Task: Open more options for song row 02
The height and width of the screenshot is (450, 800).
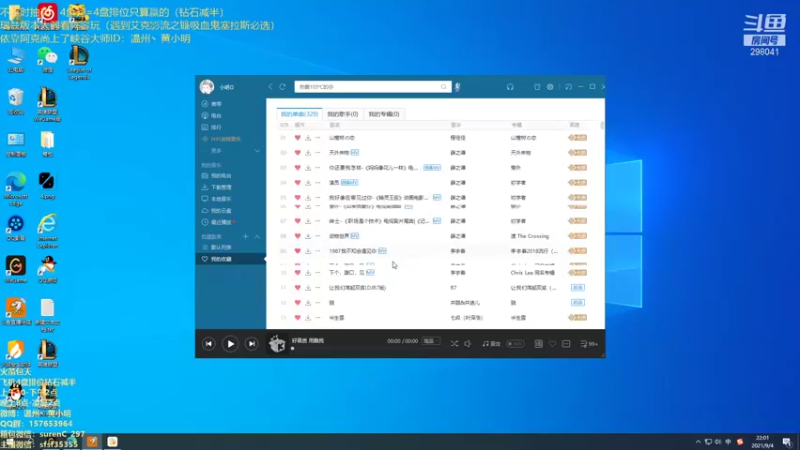Action: (318, 153)
